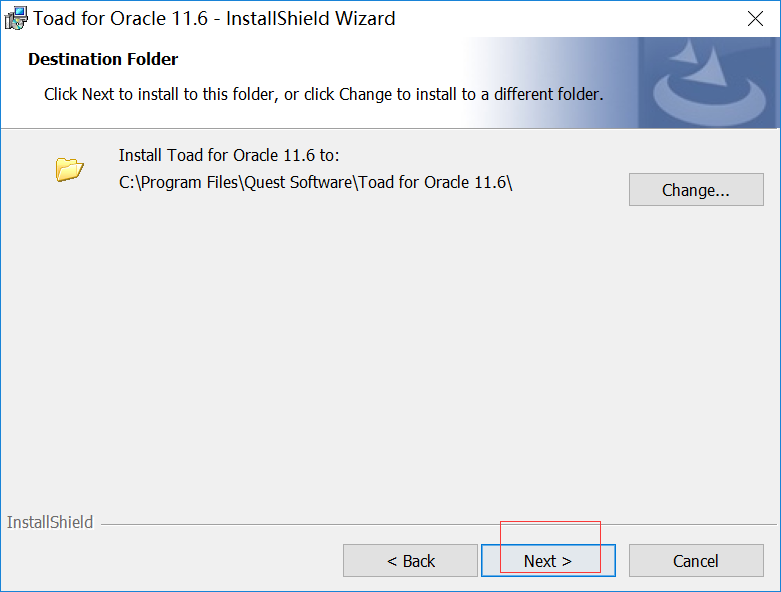The image size is (781, 592).
Task: Click the InstallShield label at bottom left
Action: pos(50,522)
